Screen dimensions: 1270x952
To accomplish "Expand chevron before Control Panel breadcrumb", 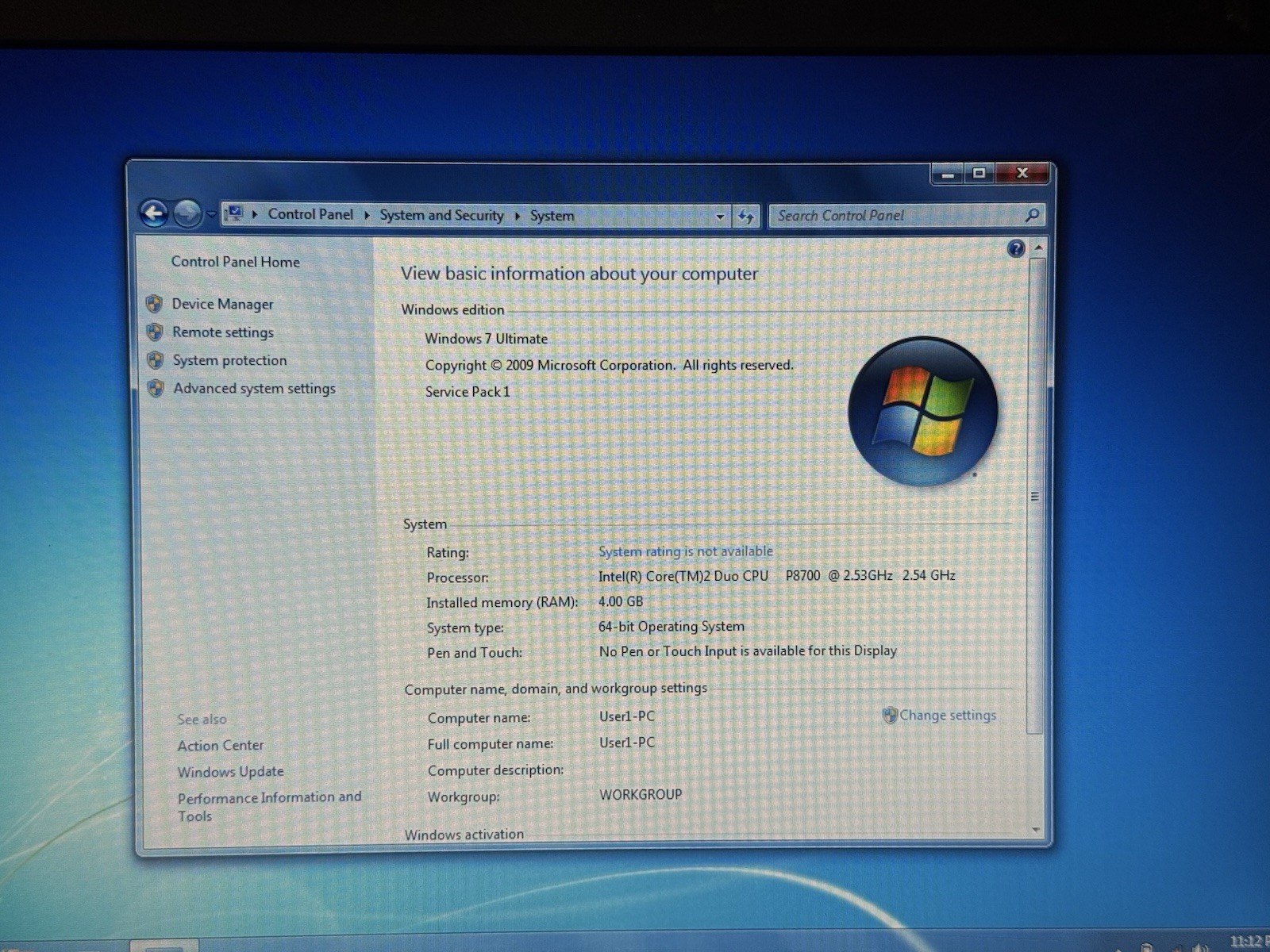I will tap(254, 214).
